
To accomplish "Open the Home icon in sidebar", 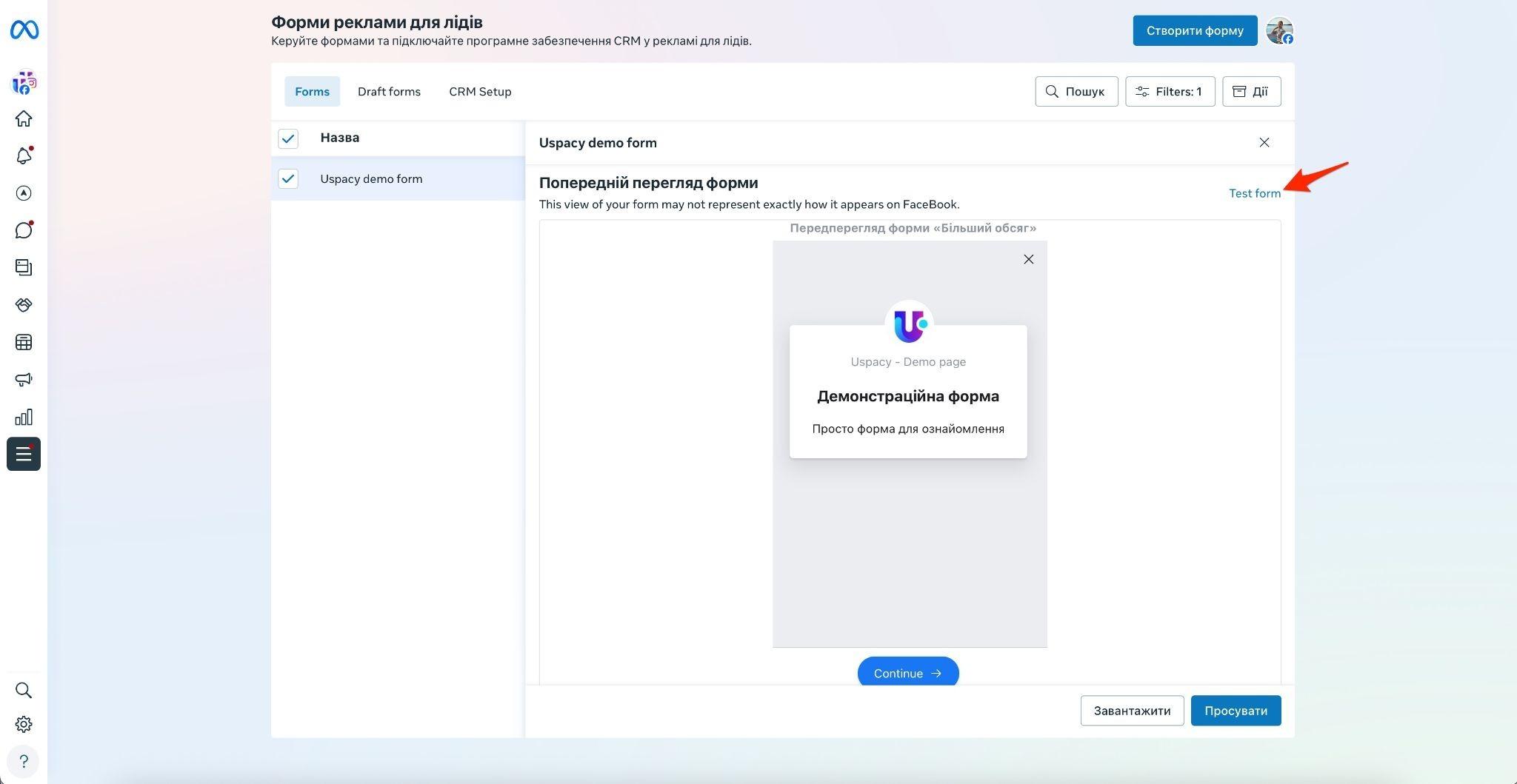I will tap(24, 118).
